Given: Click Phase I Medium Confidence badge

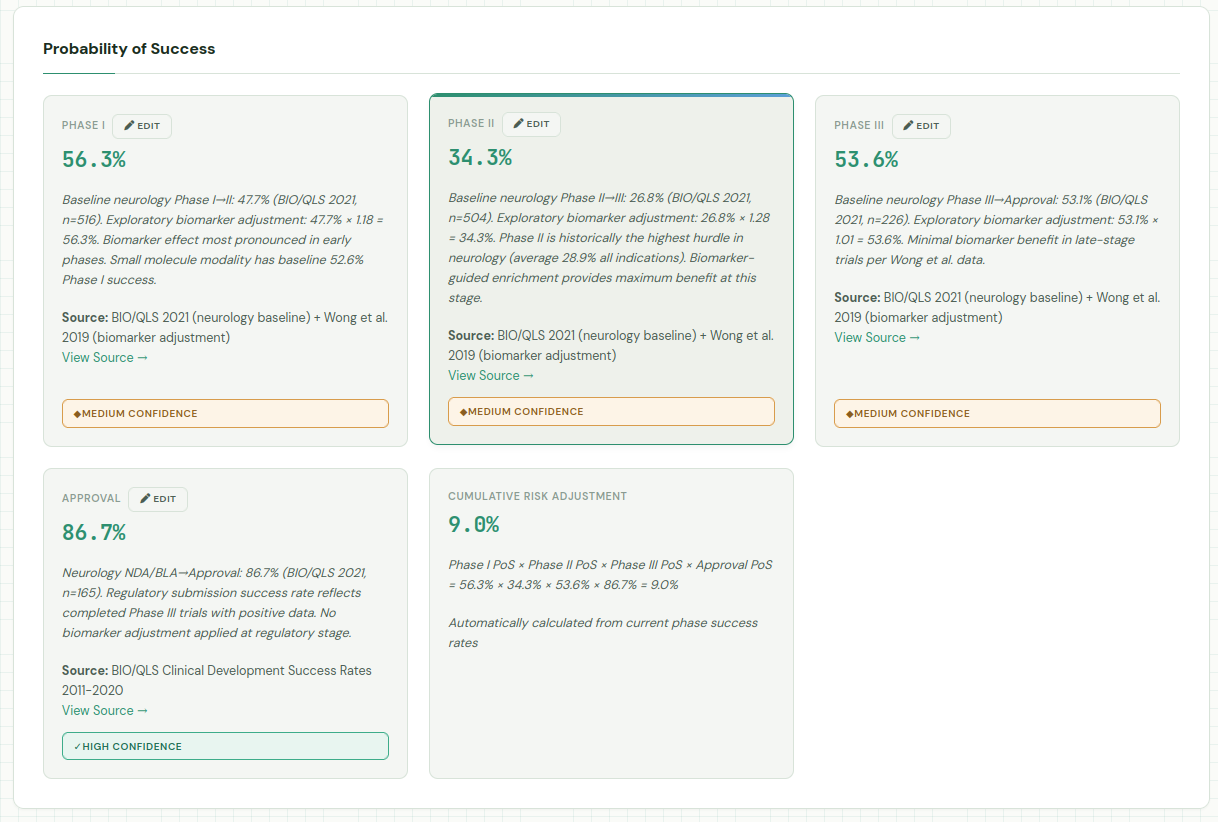Looking at the screenshot, I should pyautogui.click(x=225, y=414).
